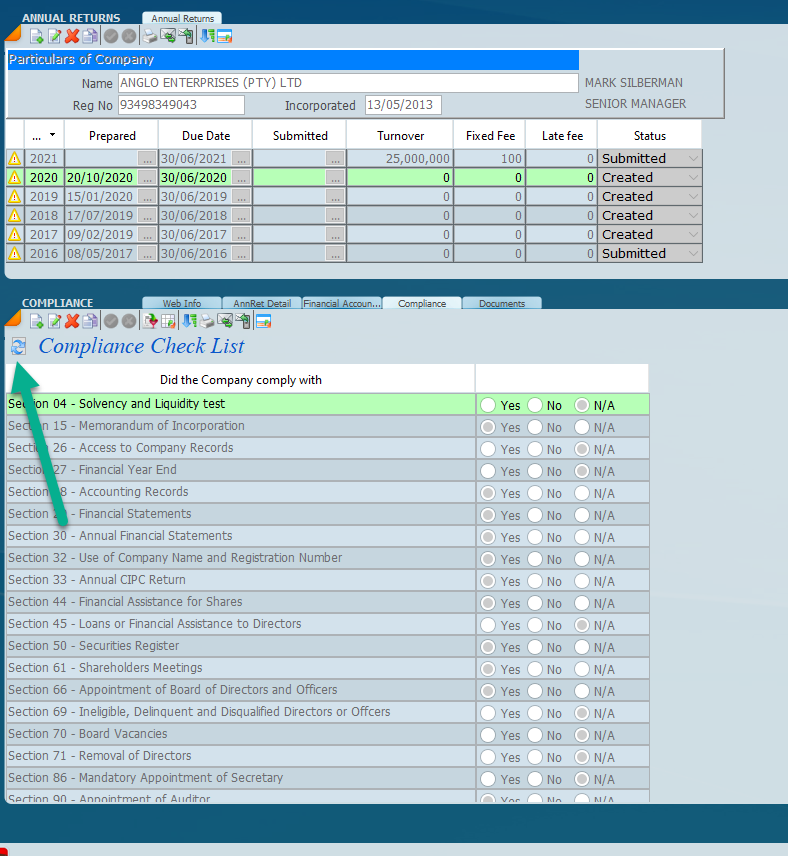Click the ellipsis button beside Prepared date 20/10/2020
Viewport: 788px width, 856px height.
coord(147,177)
